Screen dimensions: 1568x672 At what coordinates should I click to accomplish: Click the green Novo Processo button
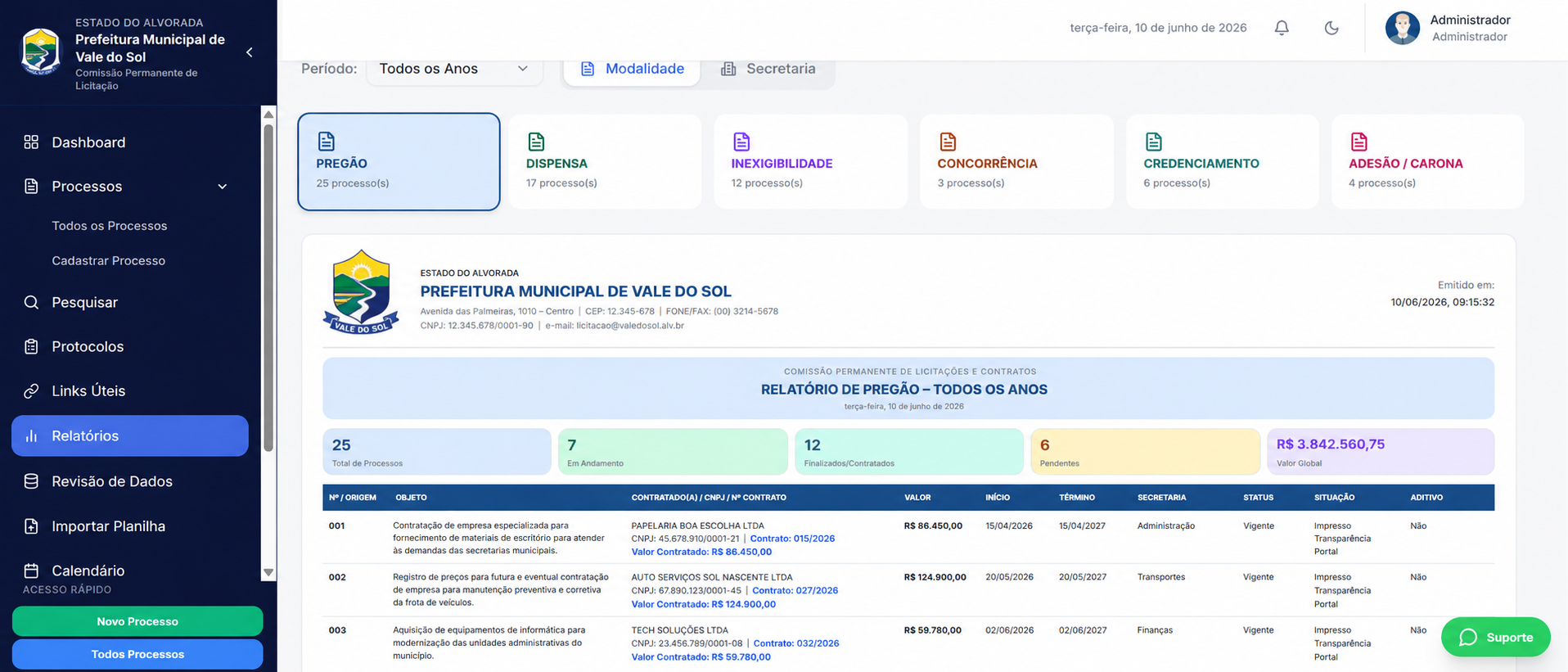(137, 621)
